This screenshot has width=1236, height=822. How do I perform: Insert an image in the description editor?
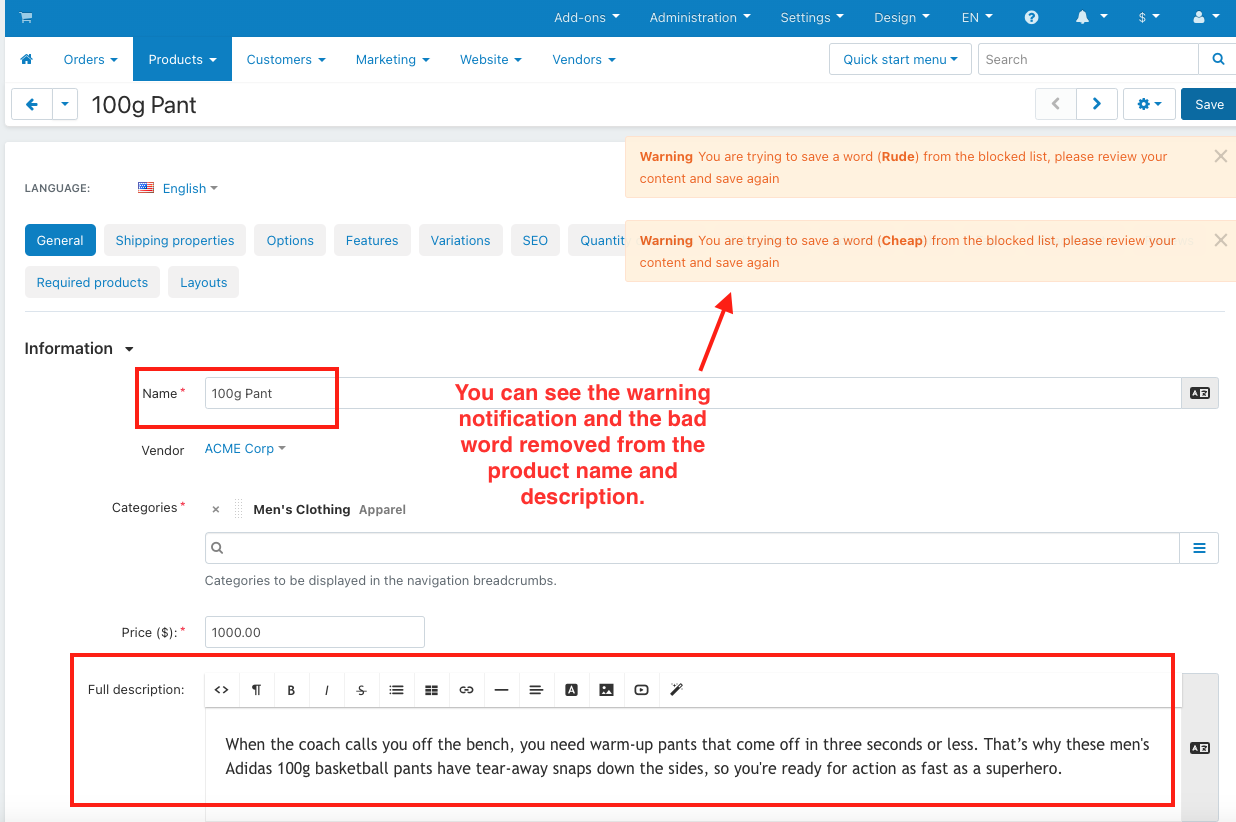[x=606, y=690]
